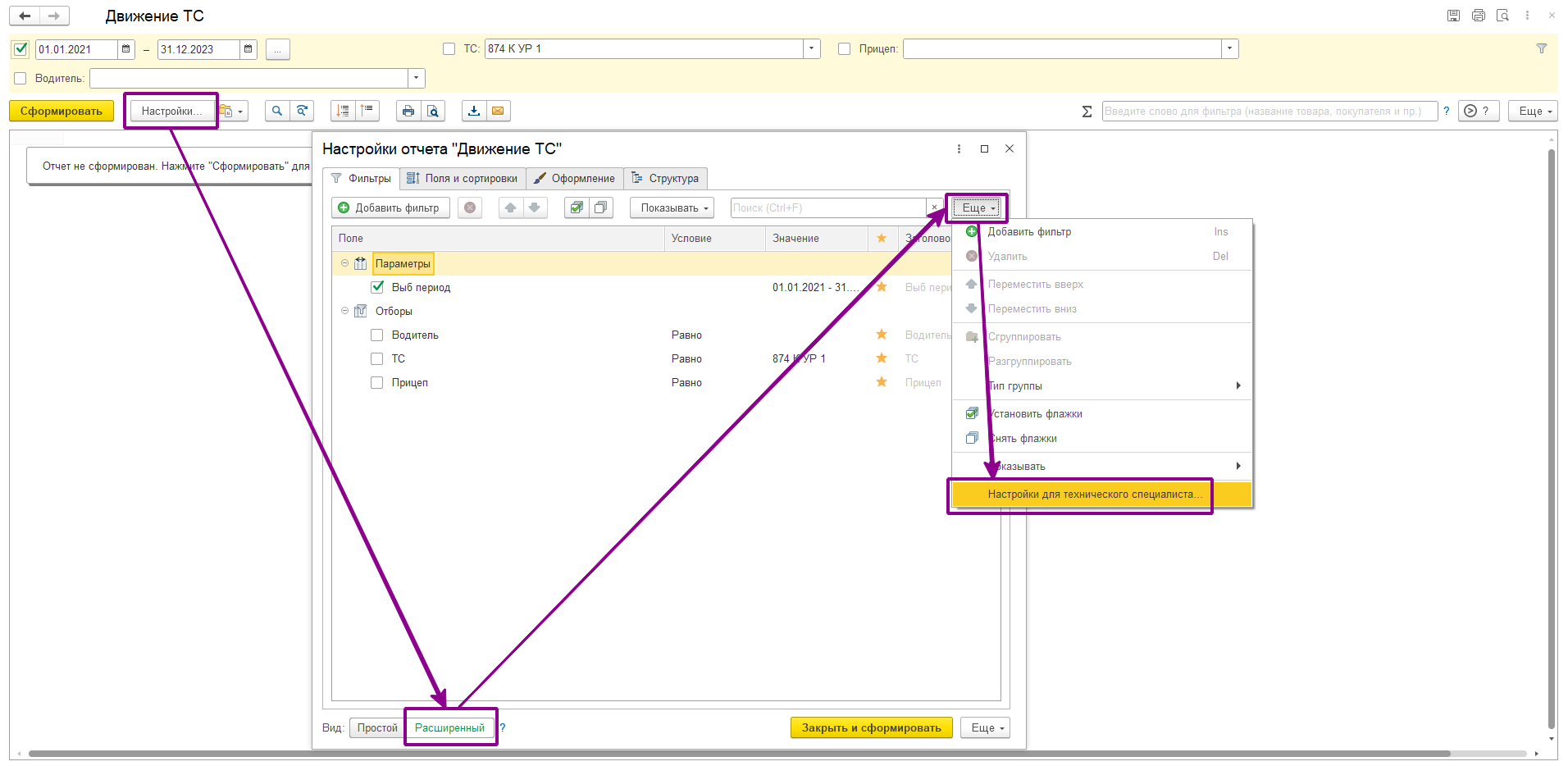
Task: Choose Установить флажки in Еще menu
Action: [x=1102, y=413]
